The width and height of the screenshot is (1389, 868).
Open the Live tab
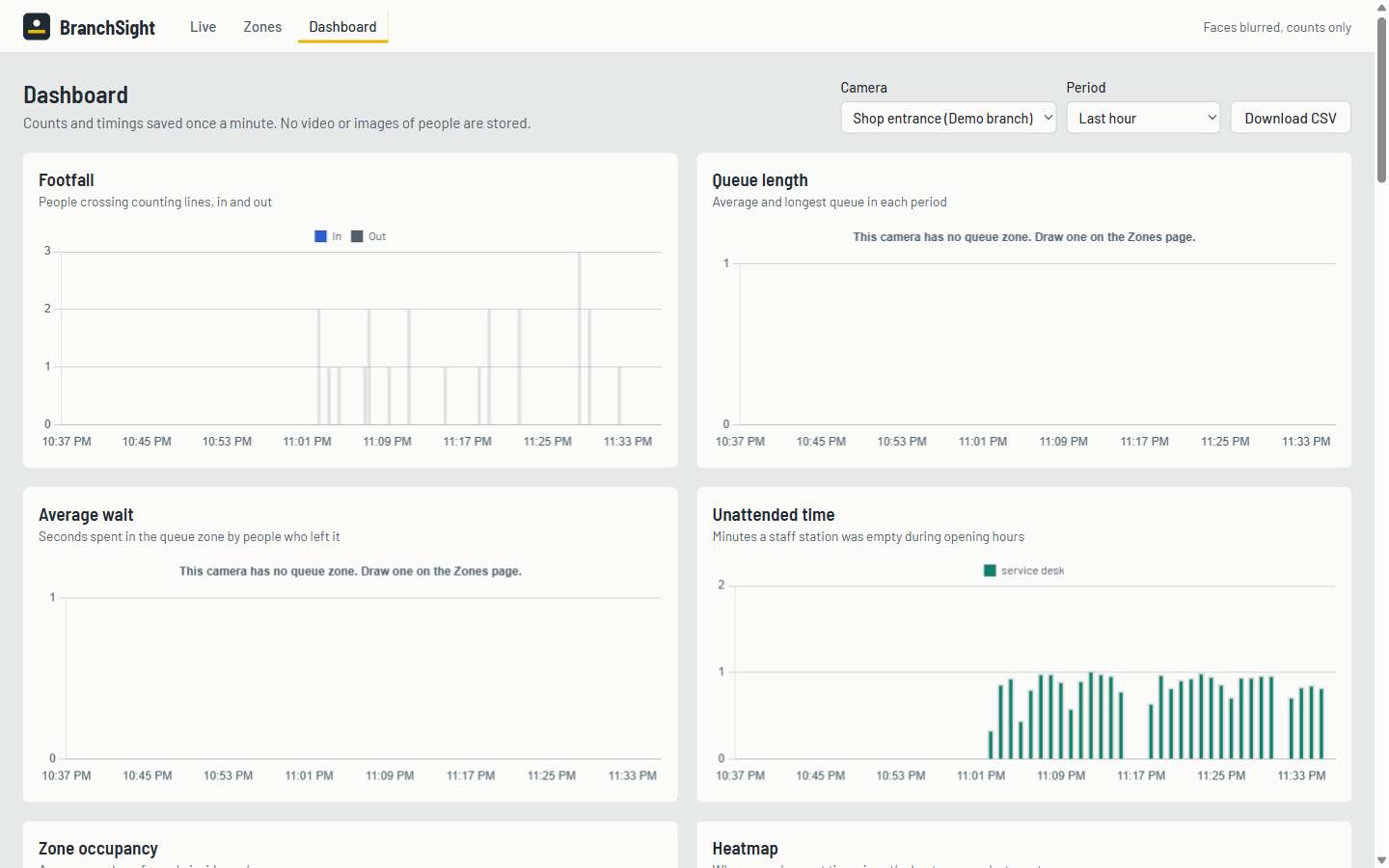(203, 27)
